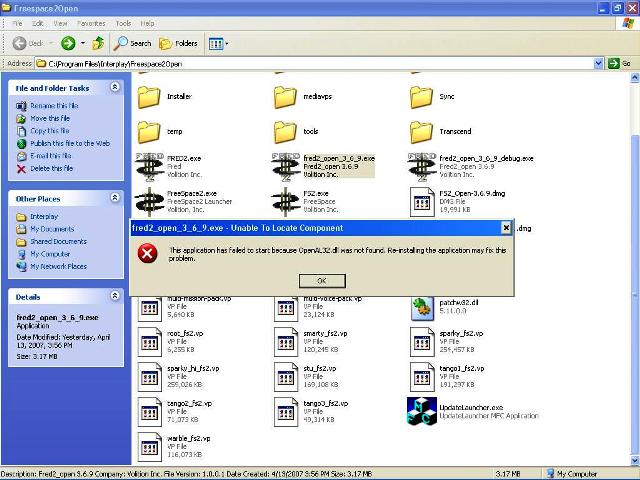Click the file list scroll up arrow
This screenshot has height=480, width=640.
tap(635, 77)
